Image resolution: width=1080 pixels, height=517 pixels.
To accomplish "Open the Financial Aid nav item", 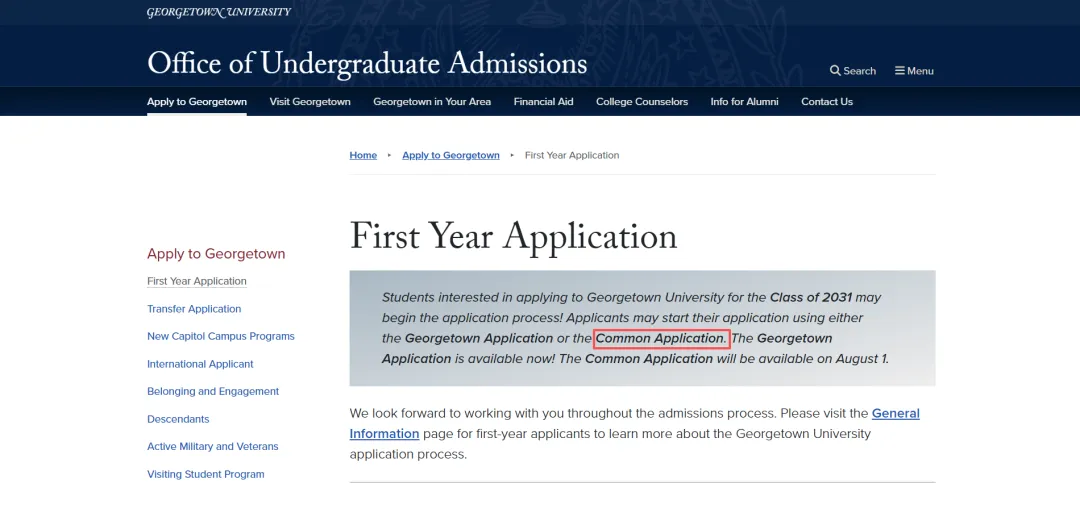I will coord(543,101).
